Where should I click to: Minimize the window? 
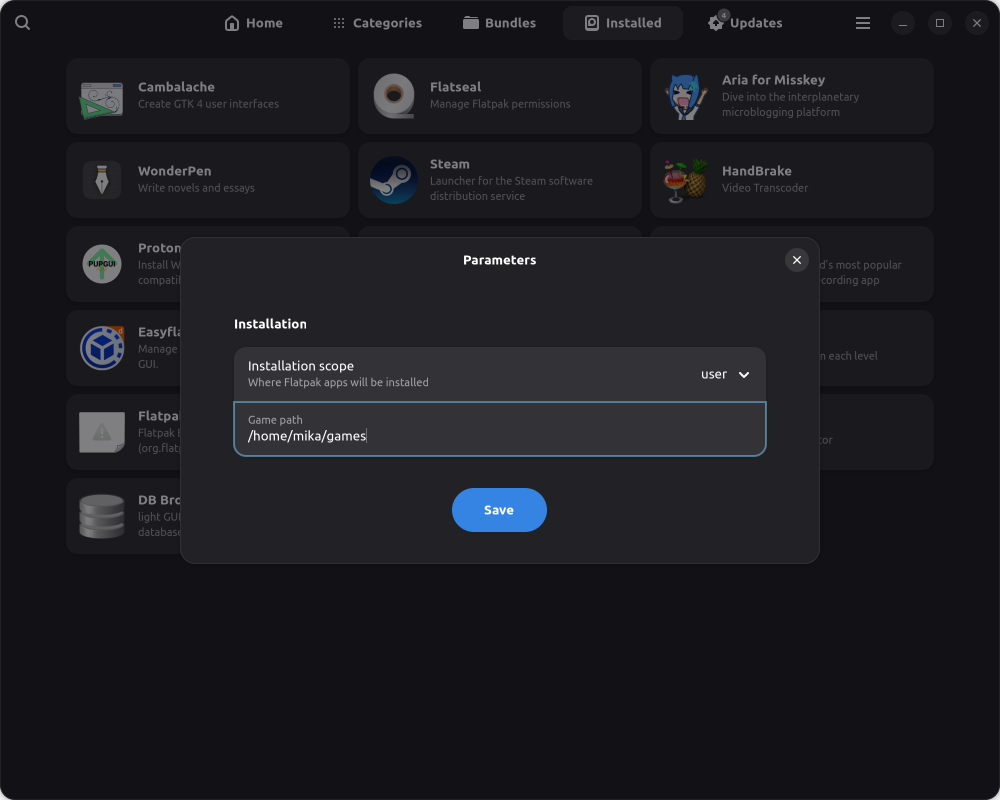coord(902,23)
